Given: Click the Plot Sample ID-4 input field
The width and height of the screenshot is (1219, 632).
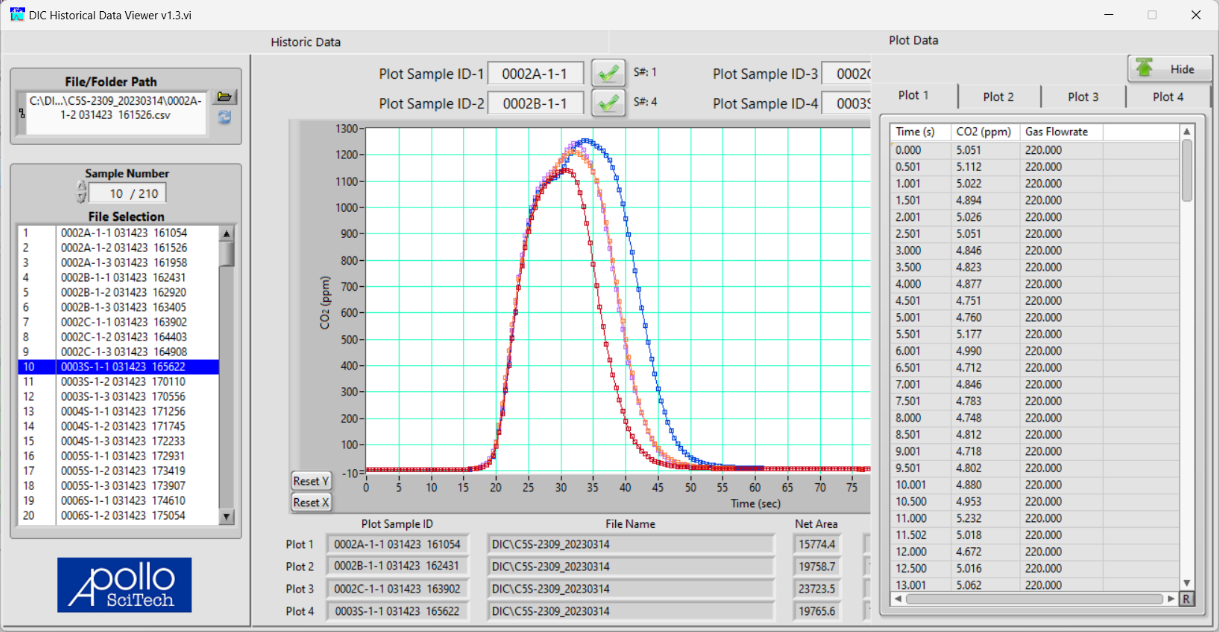Looking at the screenshot, I should pos(846,103).
